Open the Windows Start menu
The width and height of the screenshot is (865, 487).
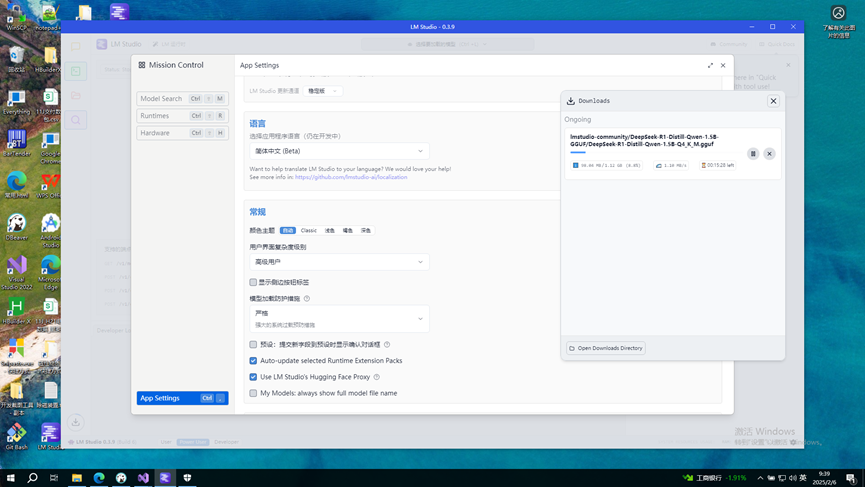pyautogui.click(x=10, y=478)
